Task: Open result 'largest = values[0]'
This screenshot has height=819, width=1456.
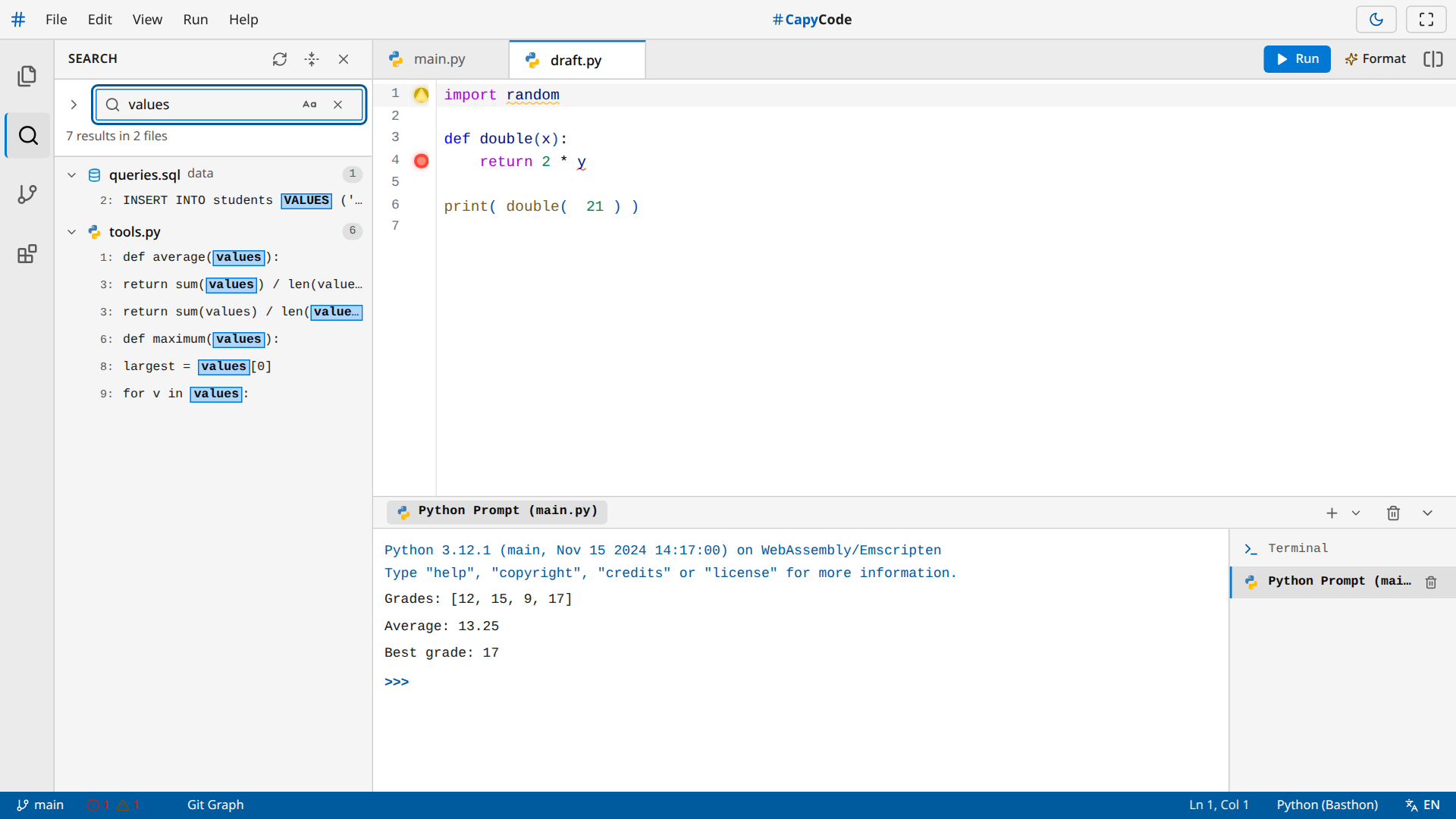Action: coord(213,366)
